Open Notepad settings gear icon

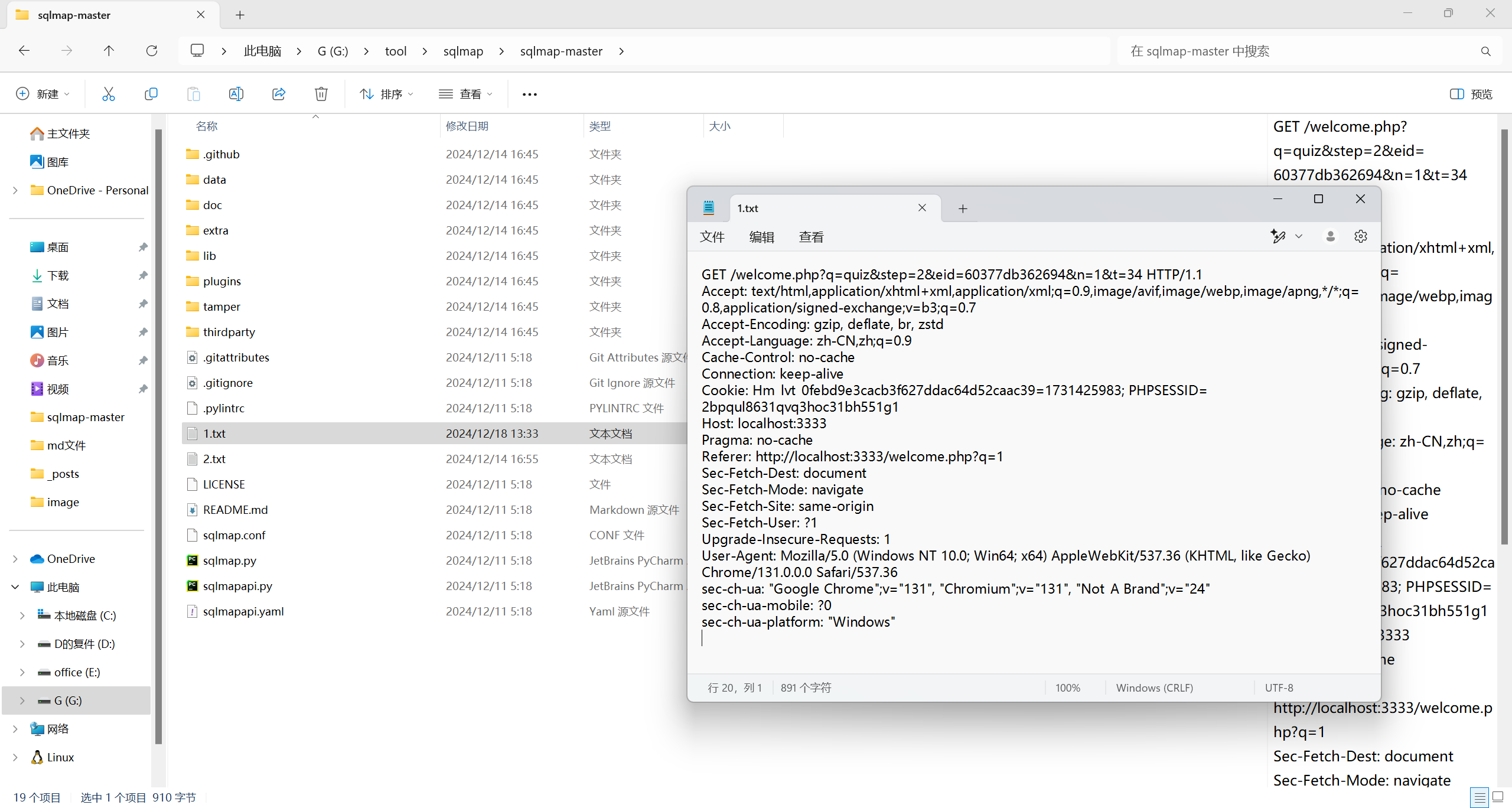point(1361,236)
